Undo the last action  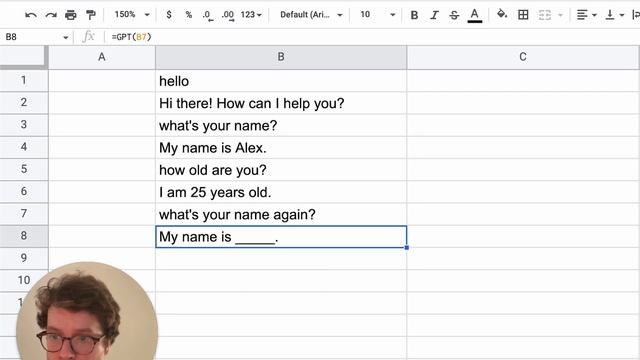31,15
